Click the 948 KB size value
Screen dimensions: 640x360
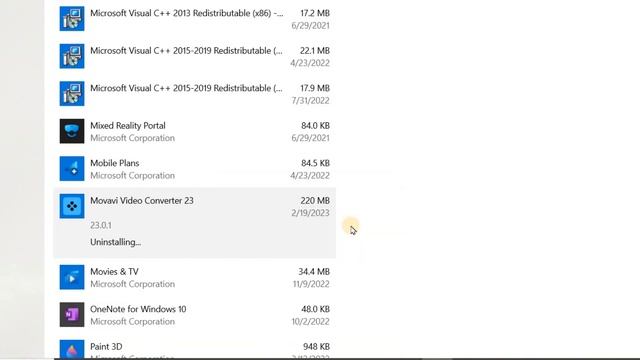click(x=316, y=347)
